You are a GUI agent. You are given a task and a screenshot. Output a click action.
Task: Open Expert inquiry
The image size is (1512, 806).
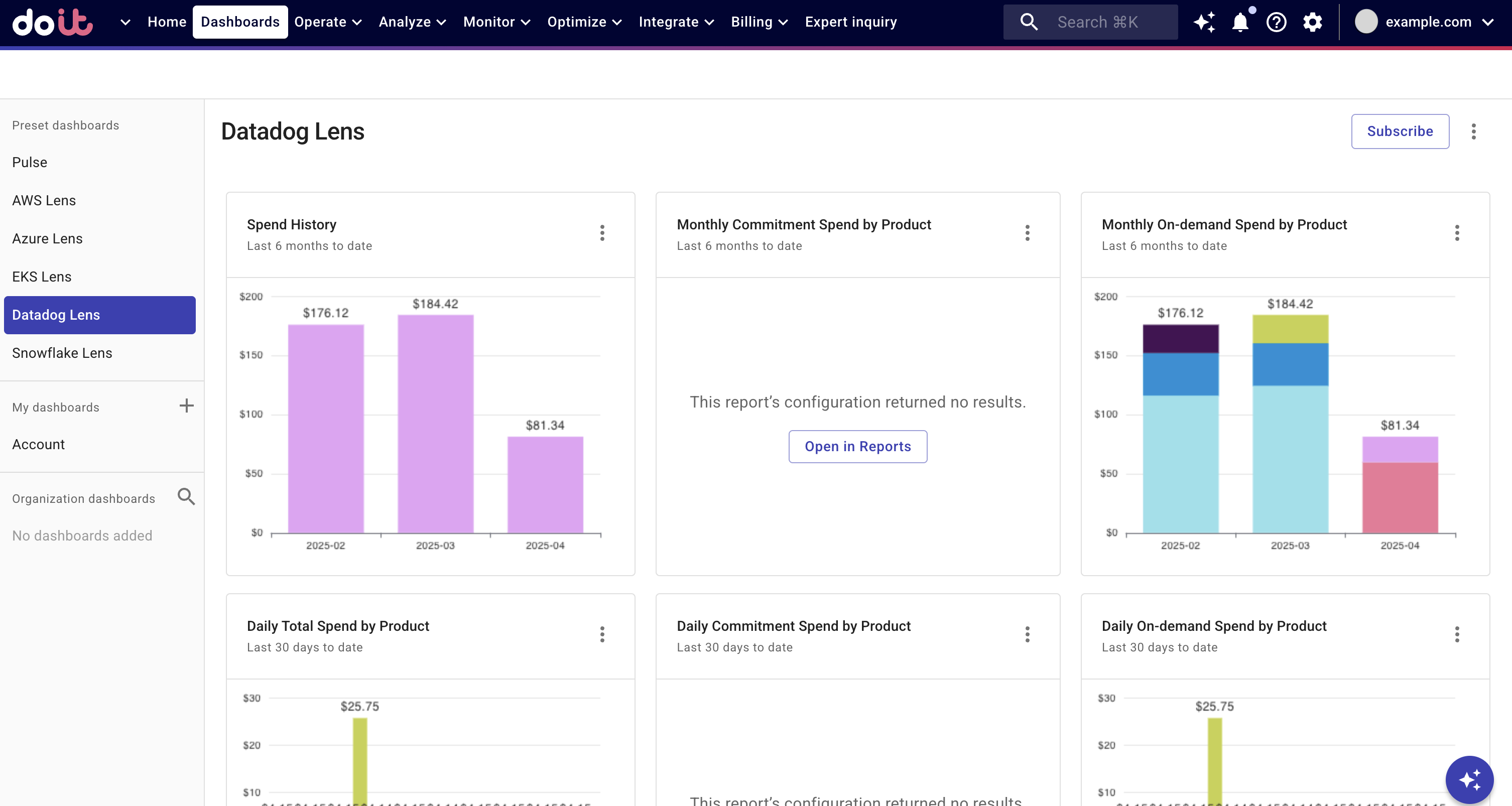click(850, 22)
